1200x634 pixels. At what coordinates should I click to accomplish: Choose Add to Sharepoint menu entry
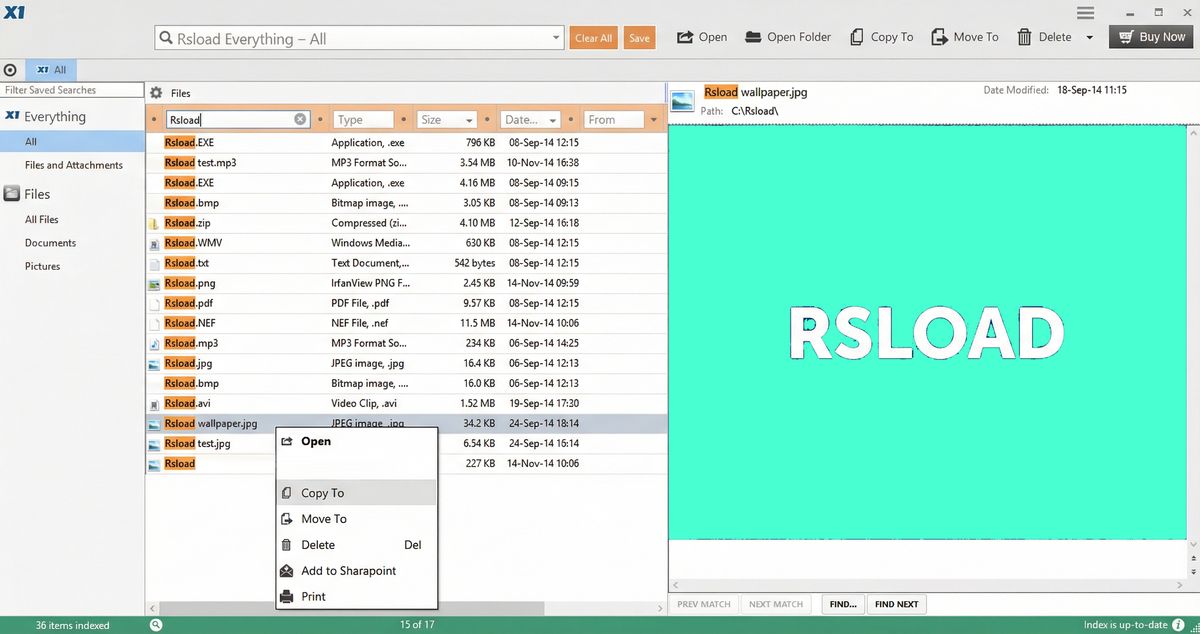coord(348,571)
